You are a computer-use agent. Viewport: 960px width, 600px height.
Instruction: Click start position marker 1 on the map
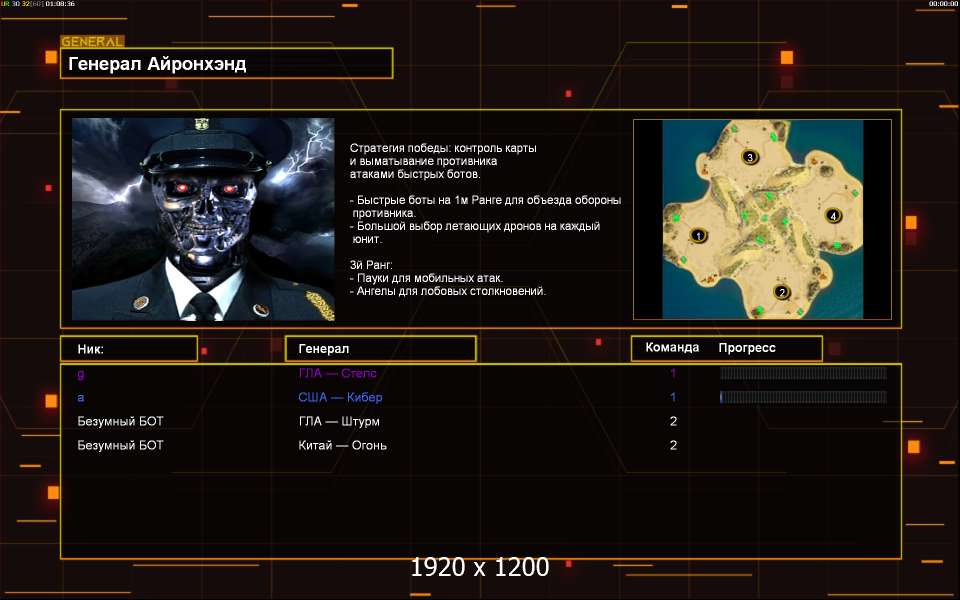(x=698, y=235)
